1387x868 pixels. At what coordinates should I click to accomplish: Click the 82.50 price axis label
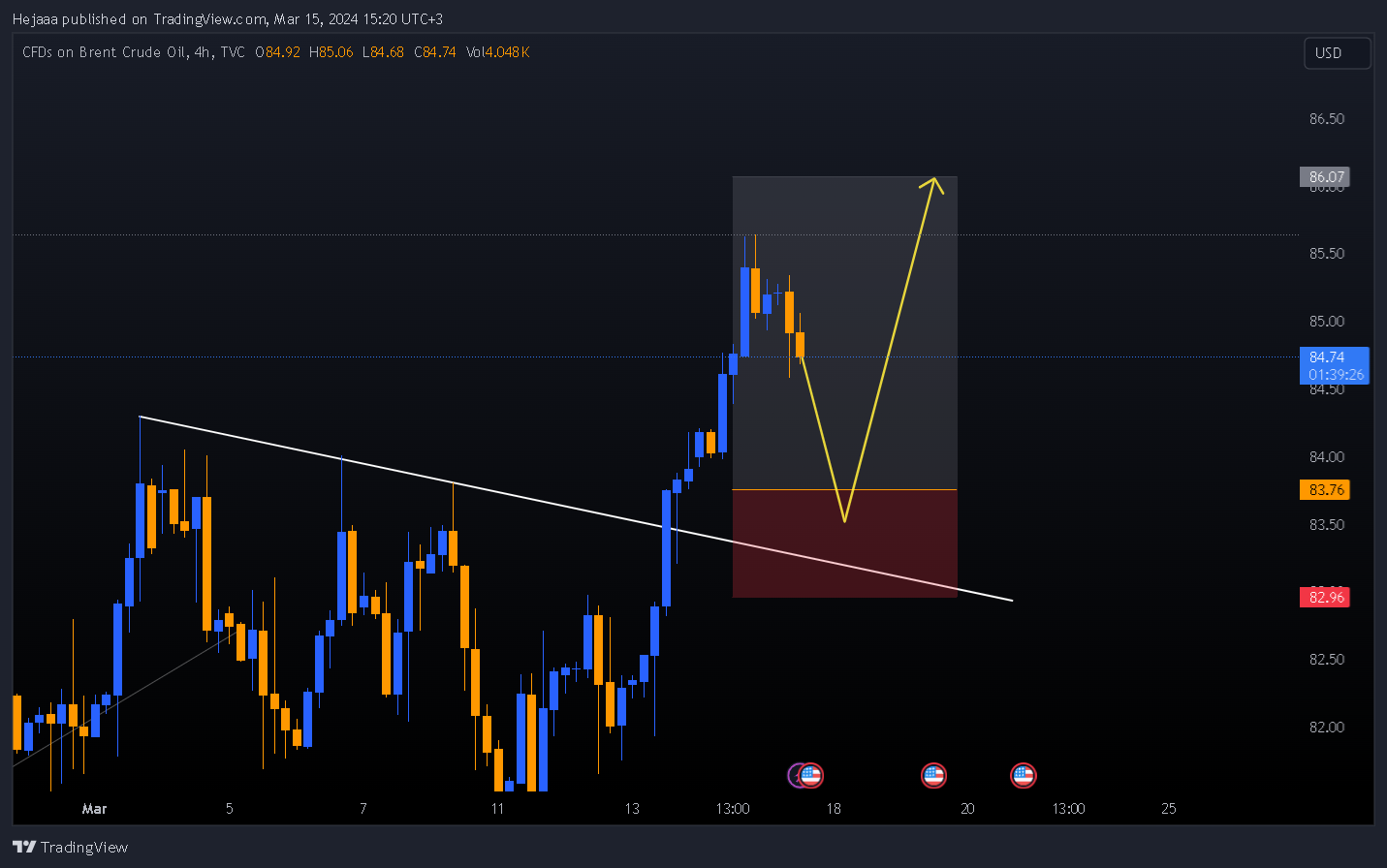click(1326, 659)
